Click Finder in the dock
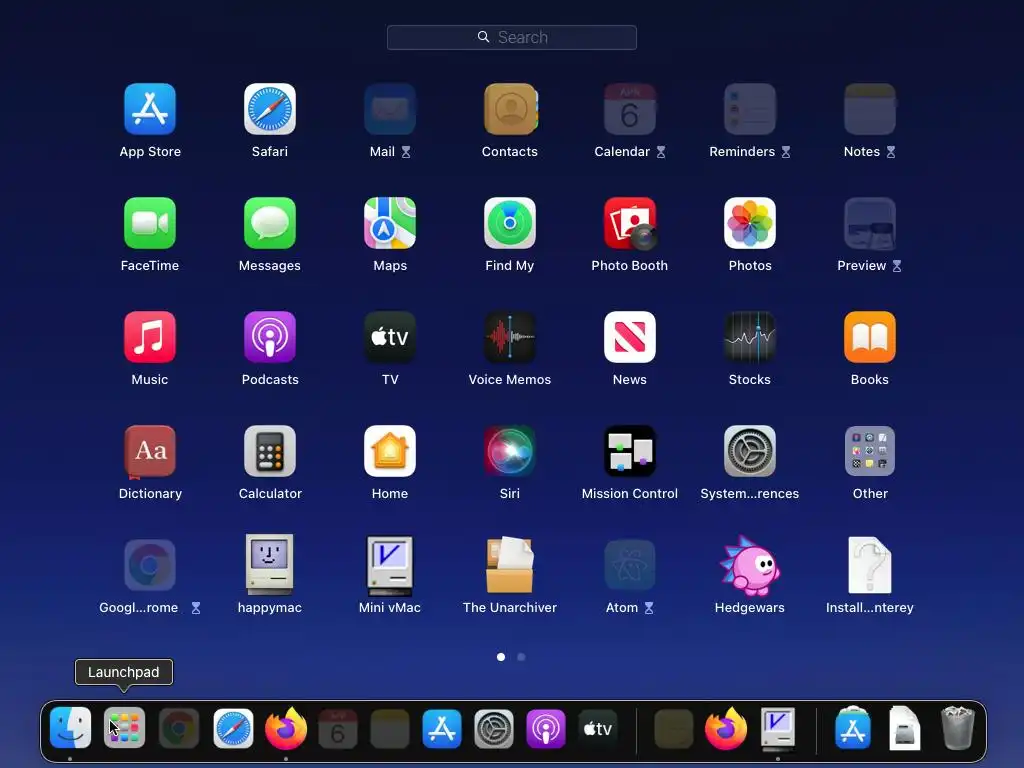This screenshot has height=768, width=1024. tap(71, 728)
